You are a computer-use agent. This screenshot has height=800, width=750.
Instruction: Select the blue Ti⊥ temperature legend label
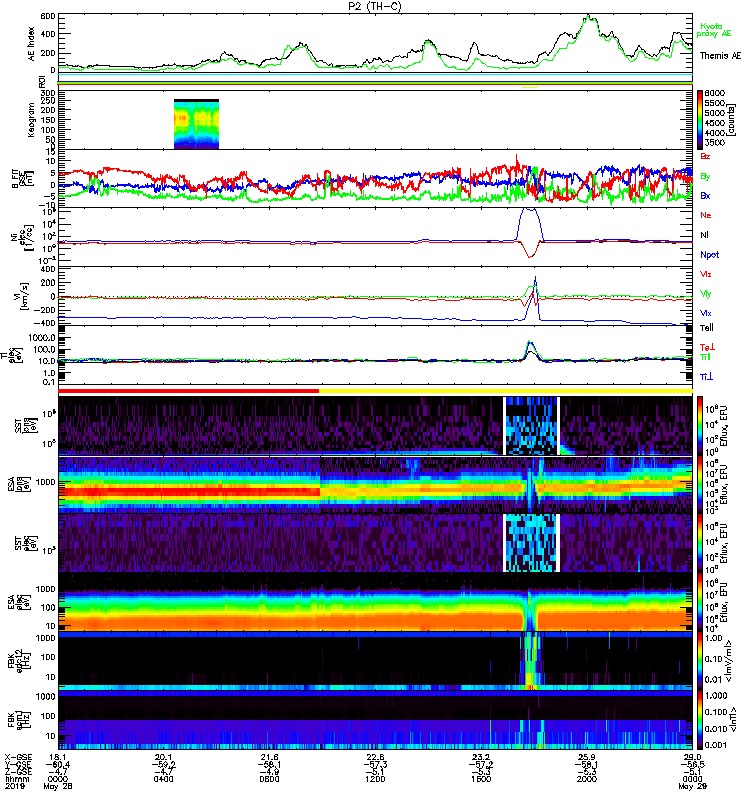pyautogui.click(x=706, y=377)
